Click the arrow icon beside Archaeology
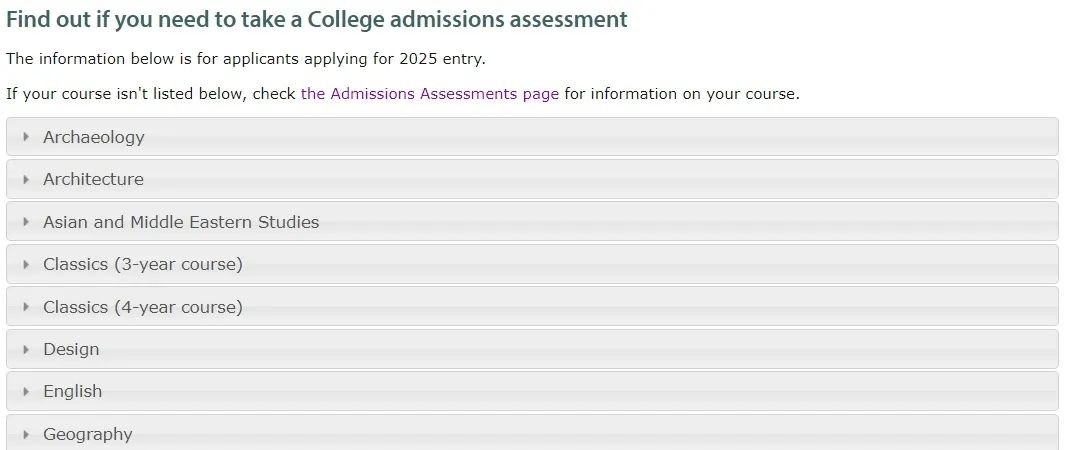This screenshot has width=1066, height=450. (26, 137)
